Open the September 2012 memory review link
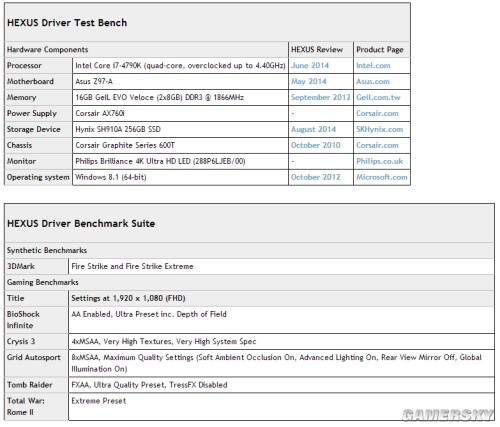500x427 pixels. pos(321,97)
